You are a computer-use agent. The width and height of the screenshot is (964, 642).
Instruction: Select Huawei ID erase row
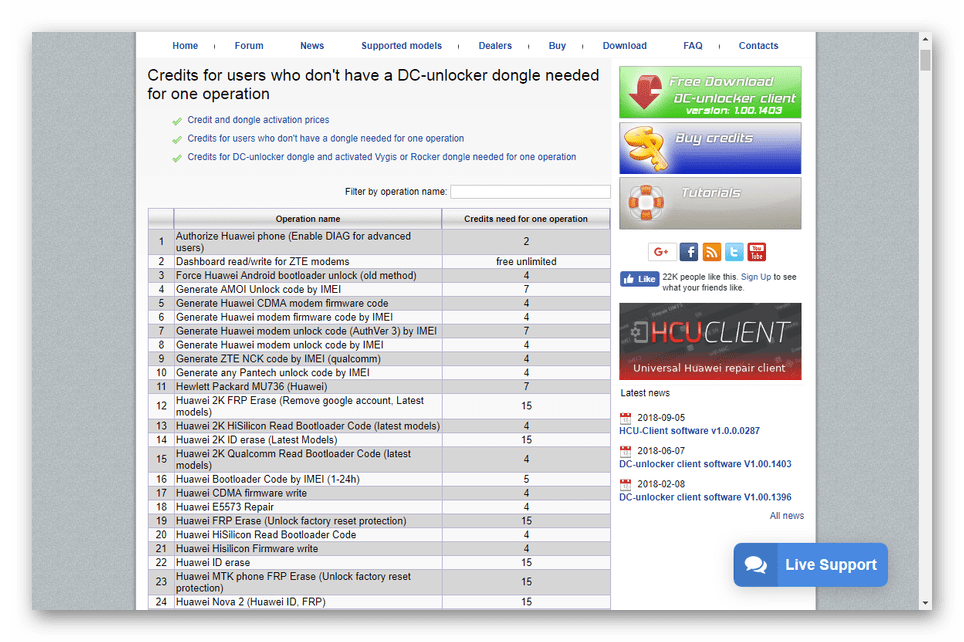379,563
